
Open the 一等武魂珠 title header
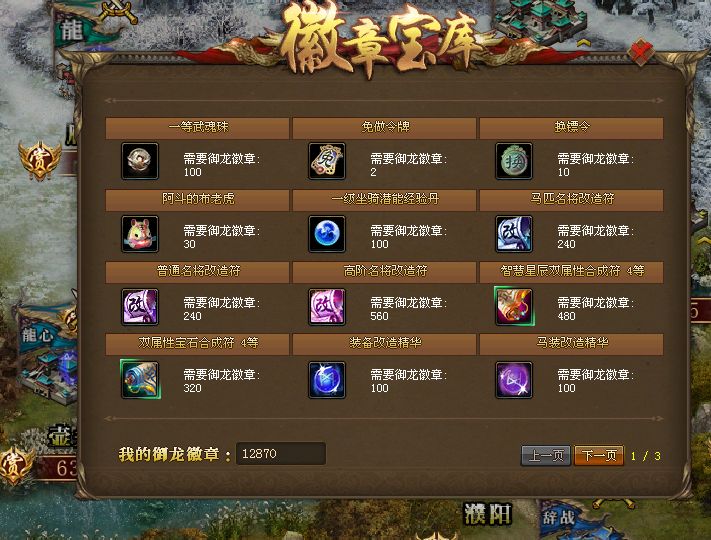click(x=197, y=127)
